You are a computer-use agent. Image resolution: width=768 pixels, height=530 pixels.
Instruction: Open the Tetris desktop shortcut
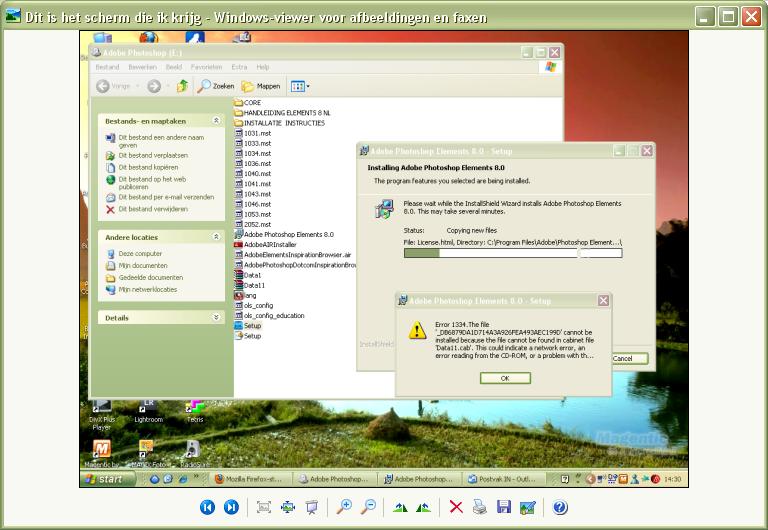[x=195, y=410]
